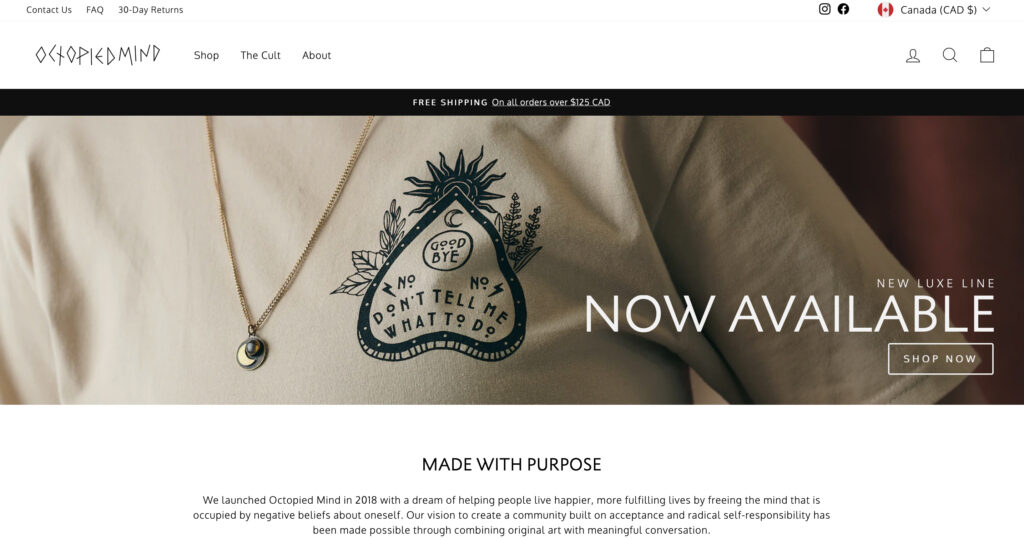Open the FAQ link
The height and width of the screenshot is (539, 1024).
pyautogui.click(x=95, y=10)
